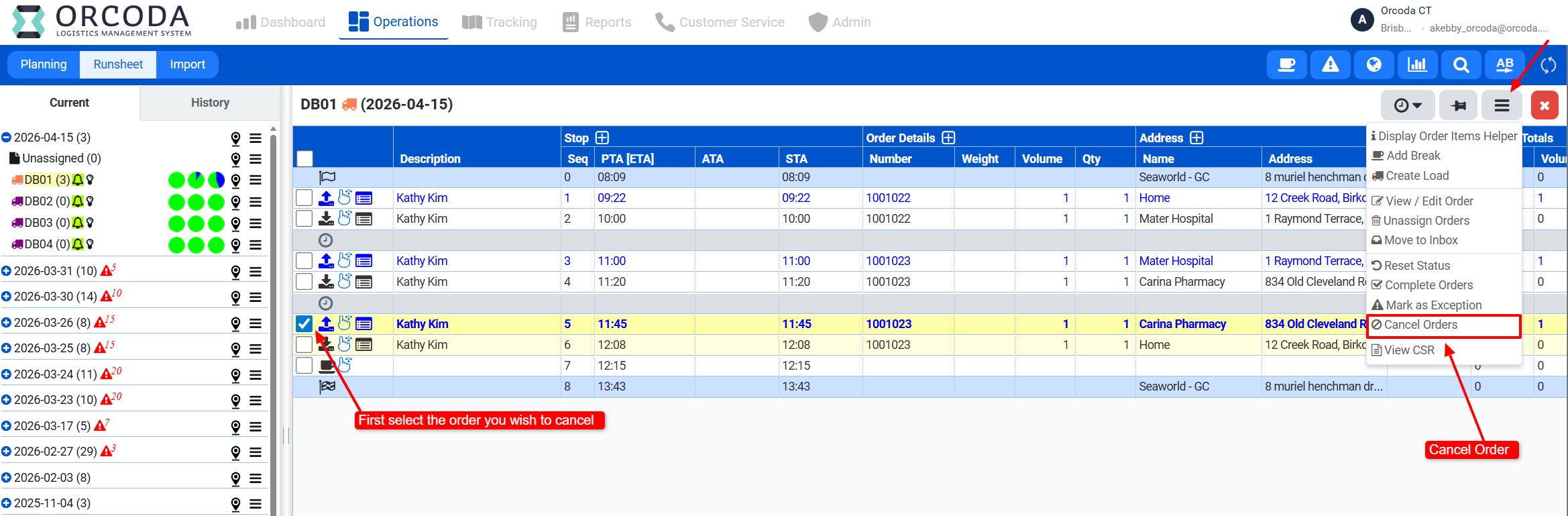1568x516 pixels.
Task: Open order number 1001022 link
Action: pyautogui.click(x=888, y=198)
